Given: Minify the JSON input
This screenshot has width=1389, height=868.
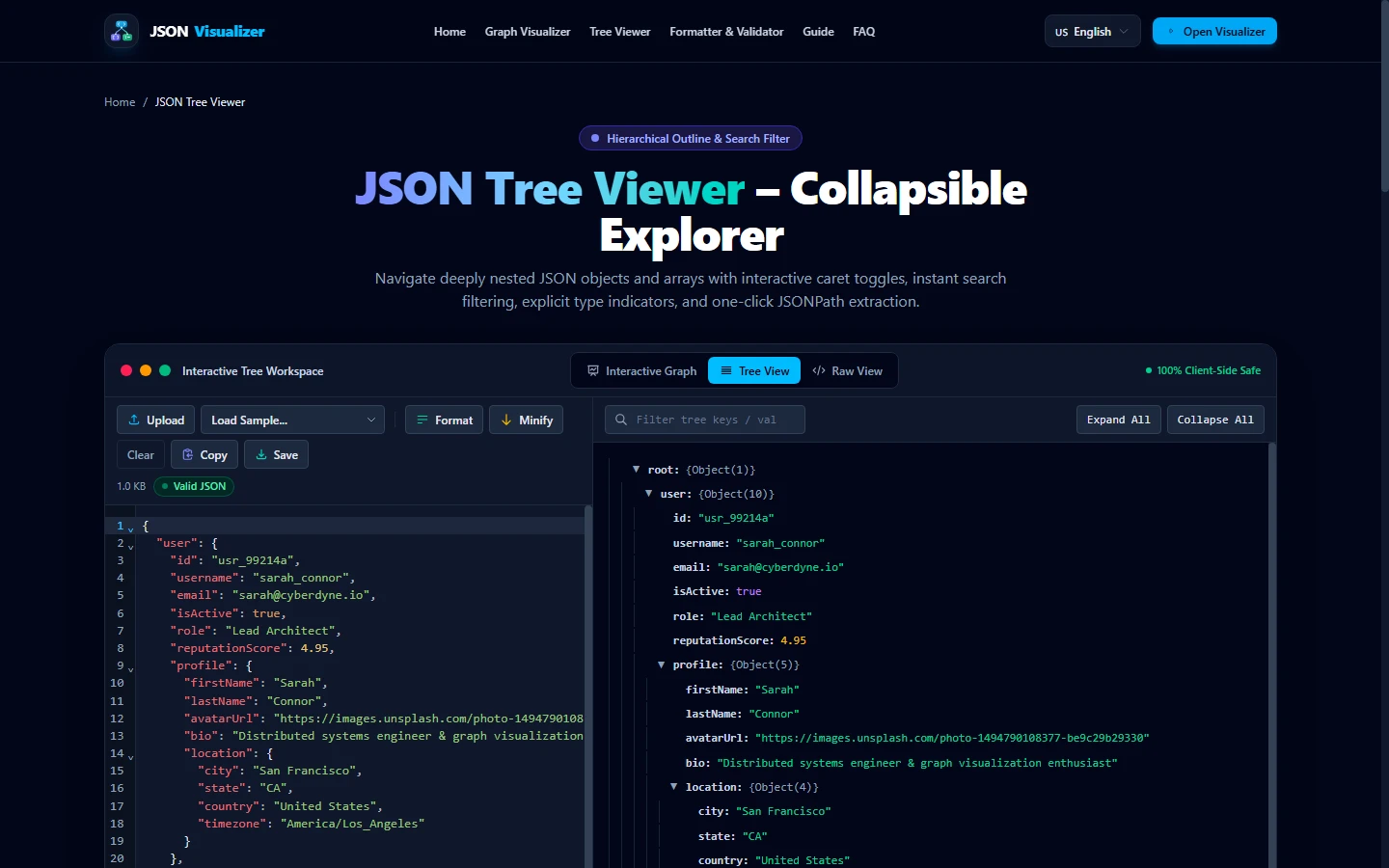Looking at the screenshot, I should pyautogui.click(x=527, y=420).
